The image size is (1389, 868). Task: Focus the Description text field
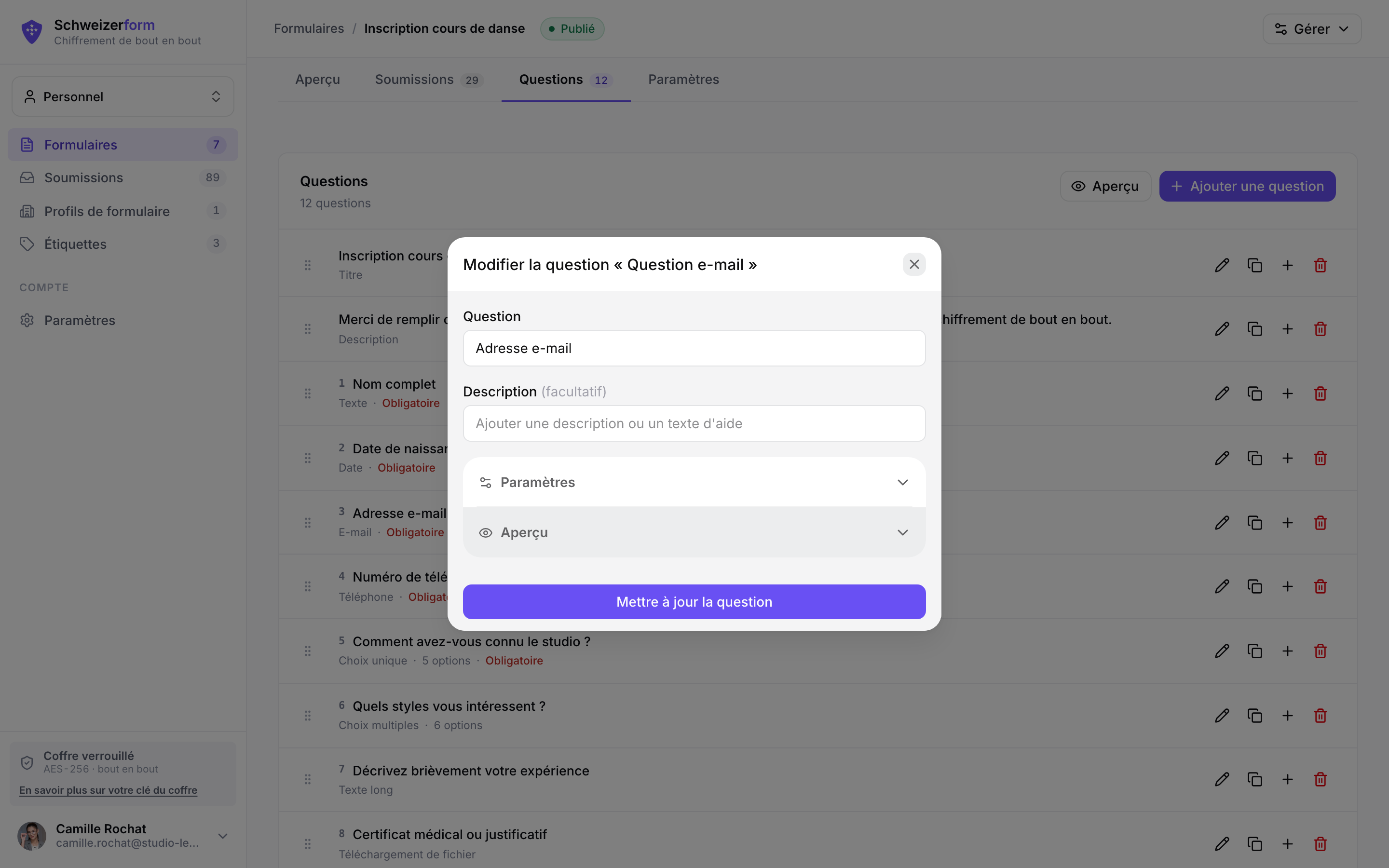[x=694, y=423]
